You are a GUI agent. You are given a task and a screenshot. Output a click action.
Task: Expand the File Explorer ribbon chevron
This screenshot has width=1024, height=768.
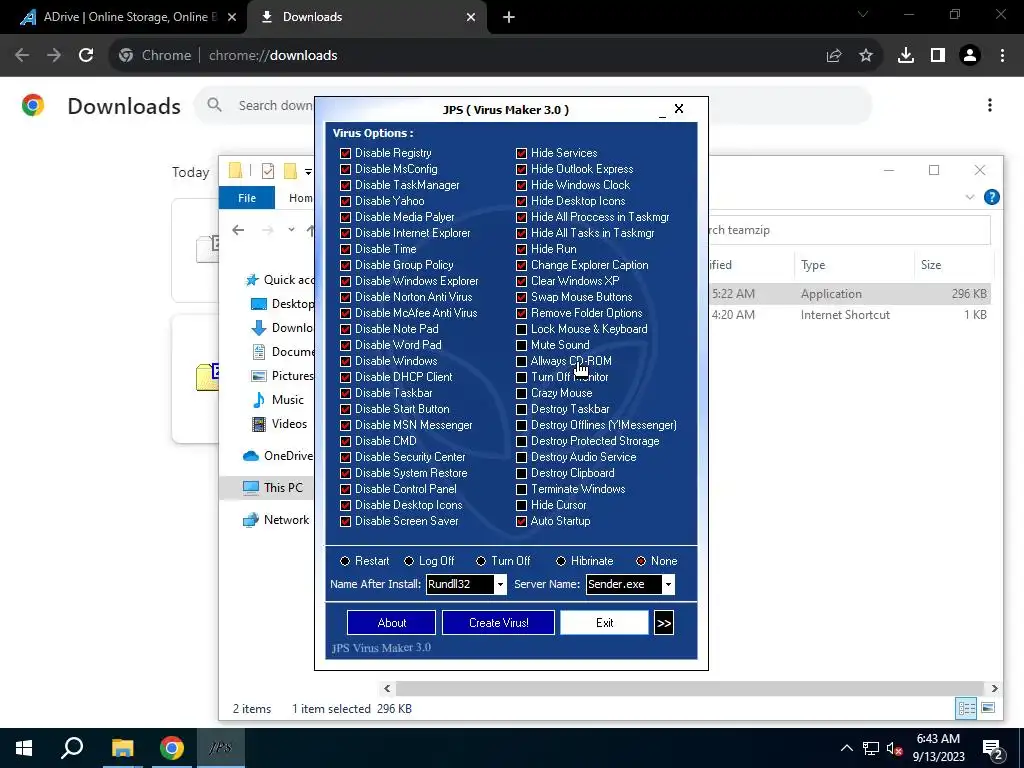click(x=970, y=197)
